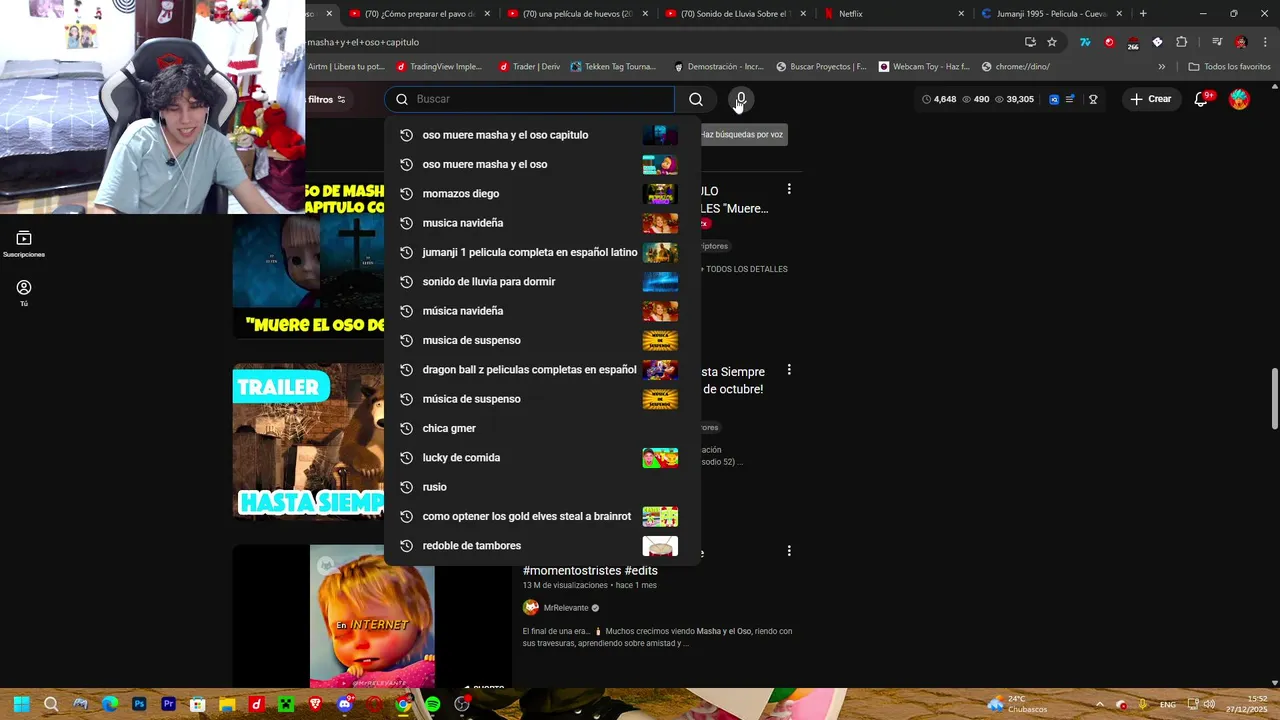The width and height of the screenshot is (1280, 720).
Task: Click the Buscar search input field
Action: coord(530,99)
